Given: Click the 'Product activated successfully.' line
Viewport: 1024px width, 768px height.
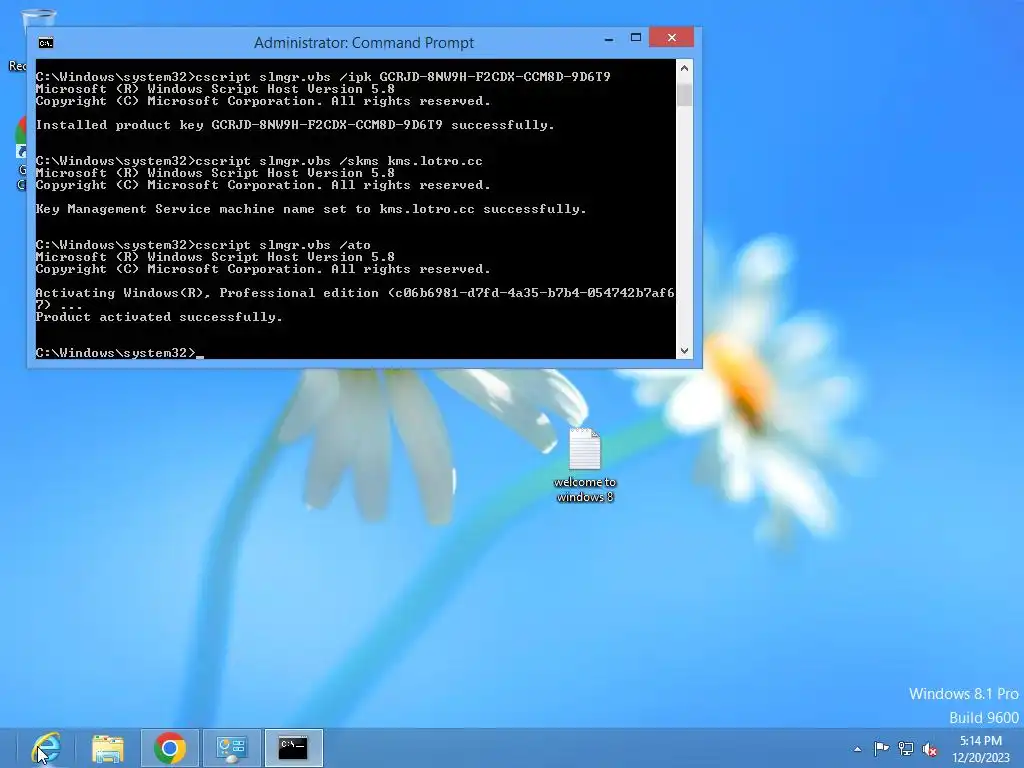Looking at the screenshot, I should 159,317.
